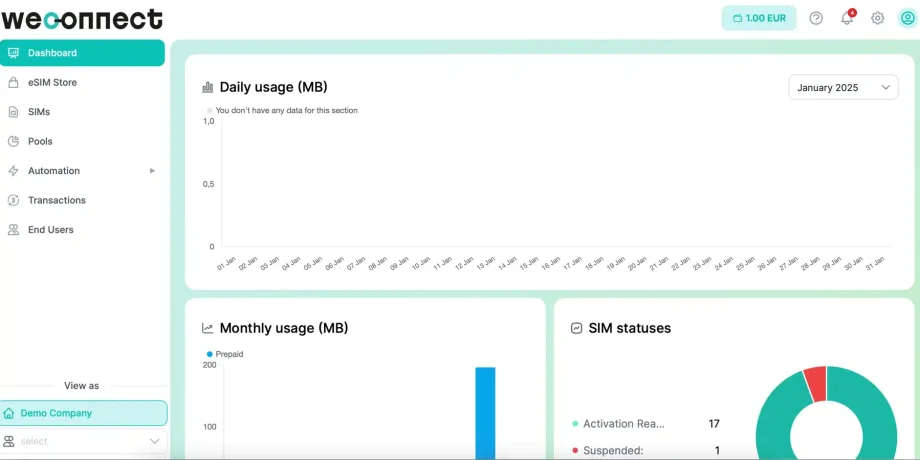
Task: Expand the Automation submenu arrow
Action: pos(153,171)
